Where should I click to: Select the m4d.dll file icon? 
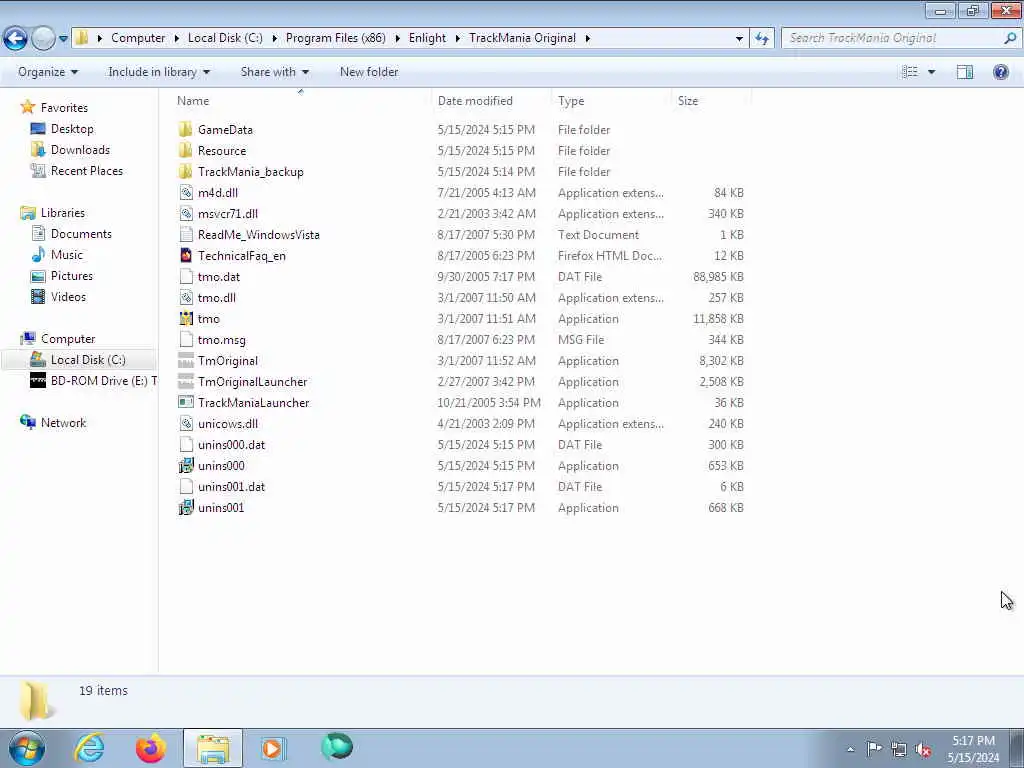[185, 193]
